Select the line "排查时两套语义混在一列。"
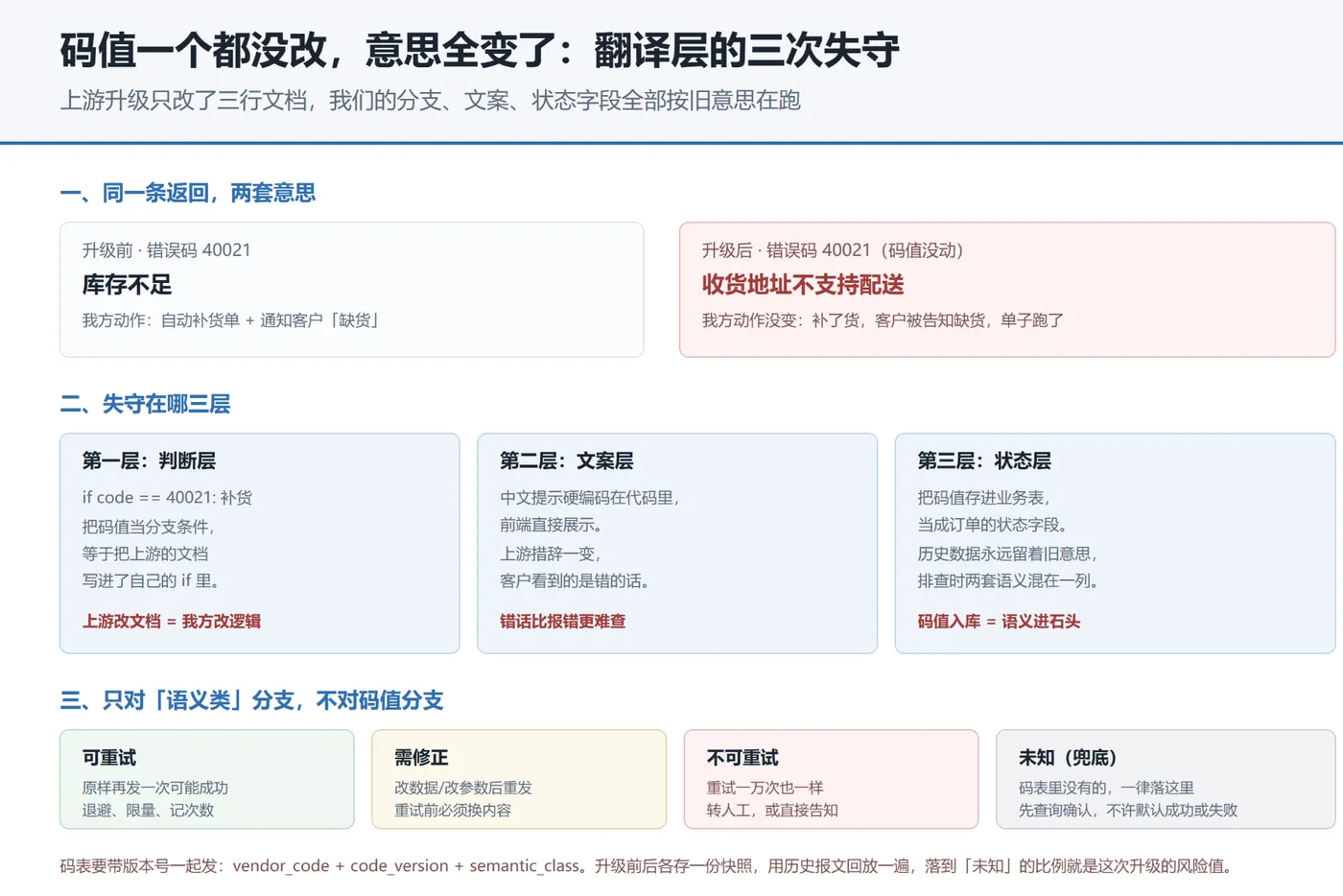Screen dimensions: 1343x896 click(1011, 580)
